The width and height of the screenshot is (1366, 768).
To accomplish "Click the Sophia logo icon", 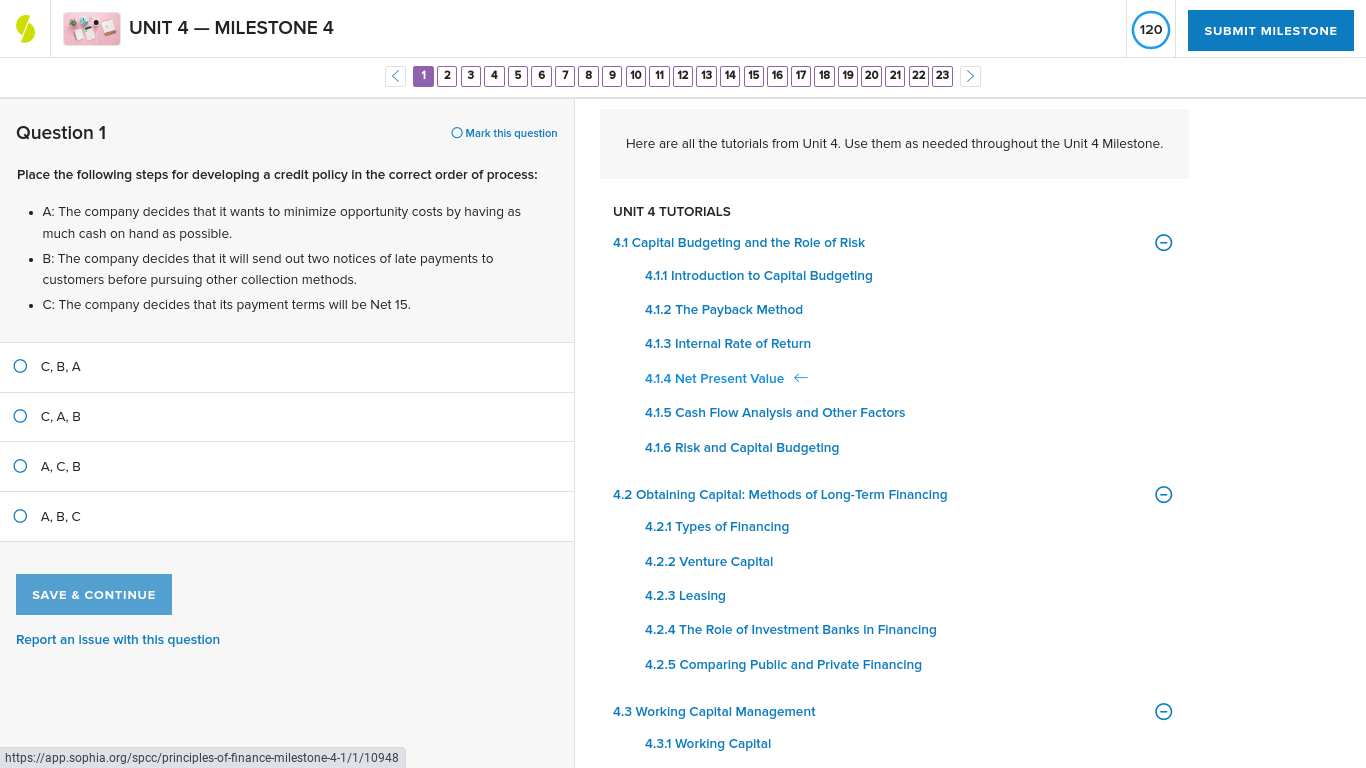I will [x=26, y=27].
